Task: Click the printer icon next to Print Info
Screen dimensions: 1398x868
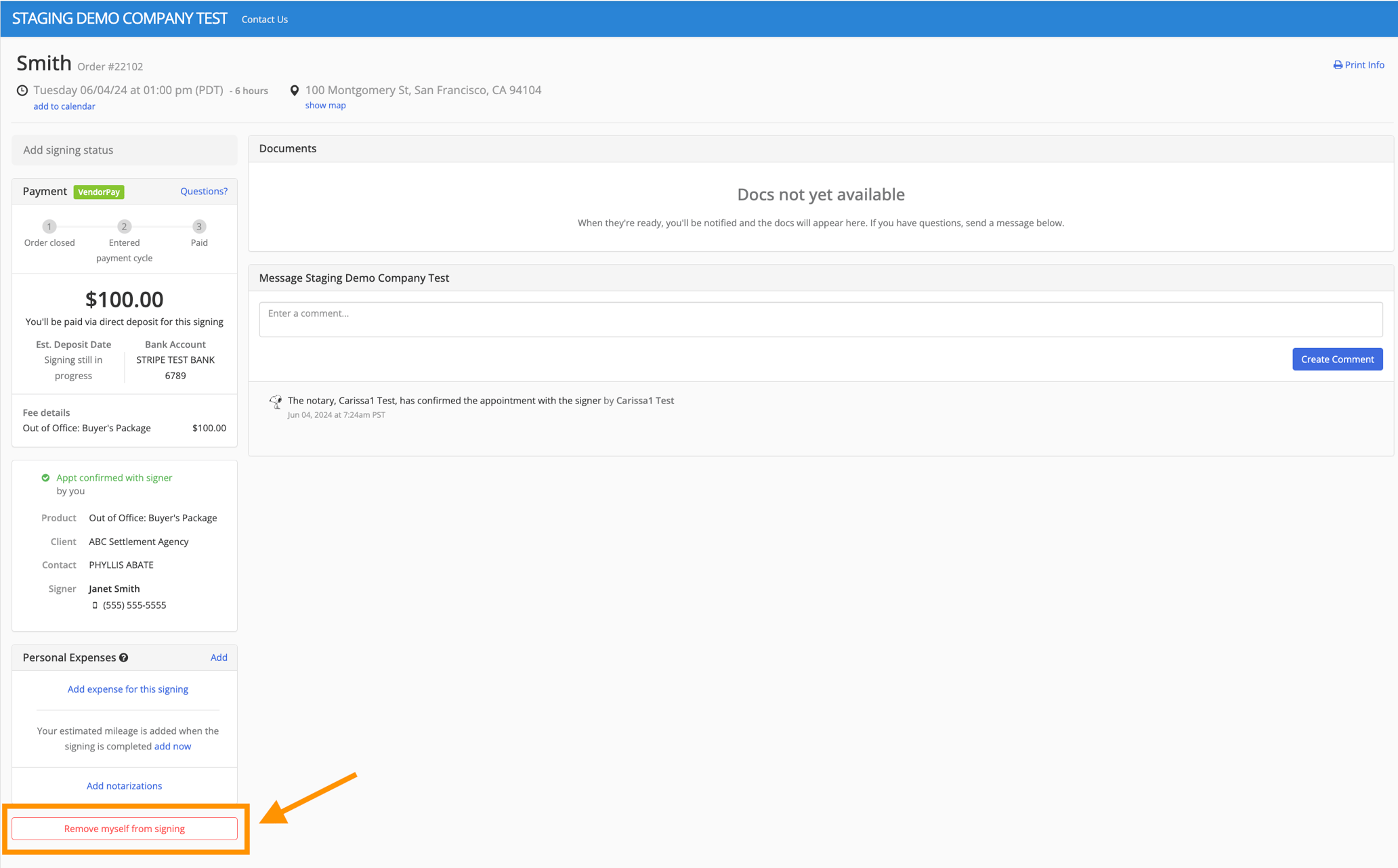Action: tap(1338, 65)
